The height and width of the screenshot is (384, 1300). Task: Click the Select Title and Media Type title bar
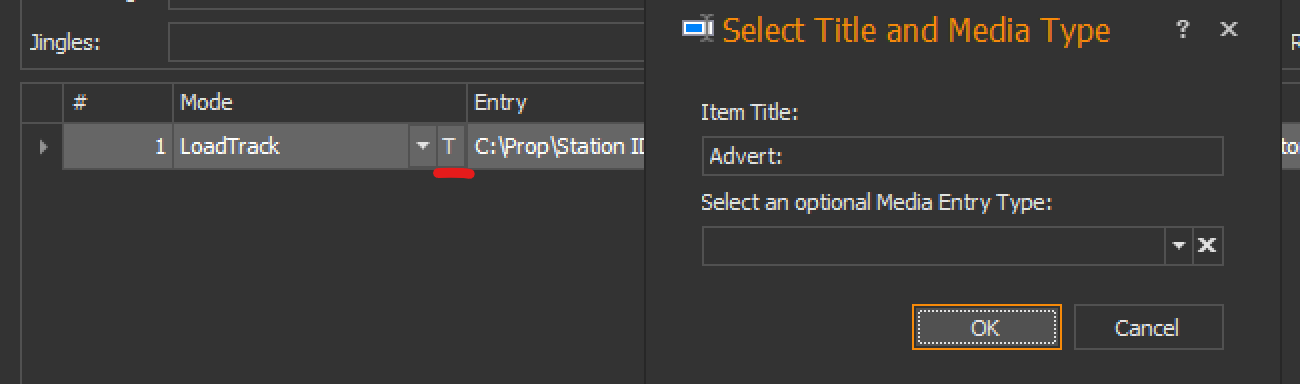[915, 30]
